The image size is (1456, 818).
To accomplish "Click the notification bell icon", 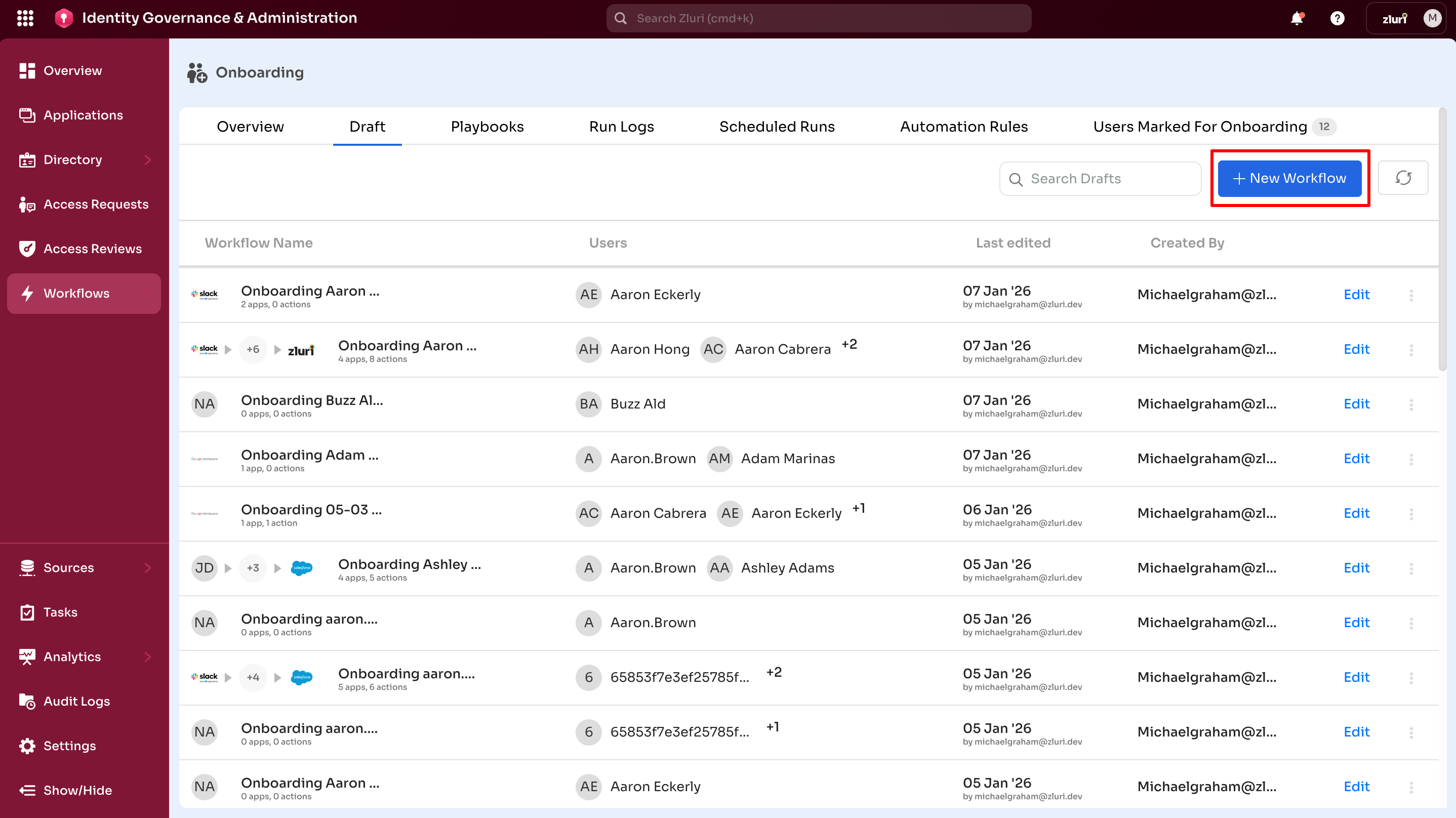I will (x=1297, y=18).
